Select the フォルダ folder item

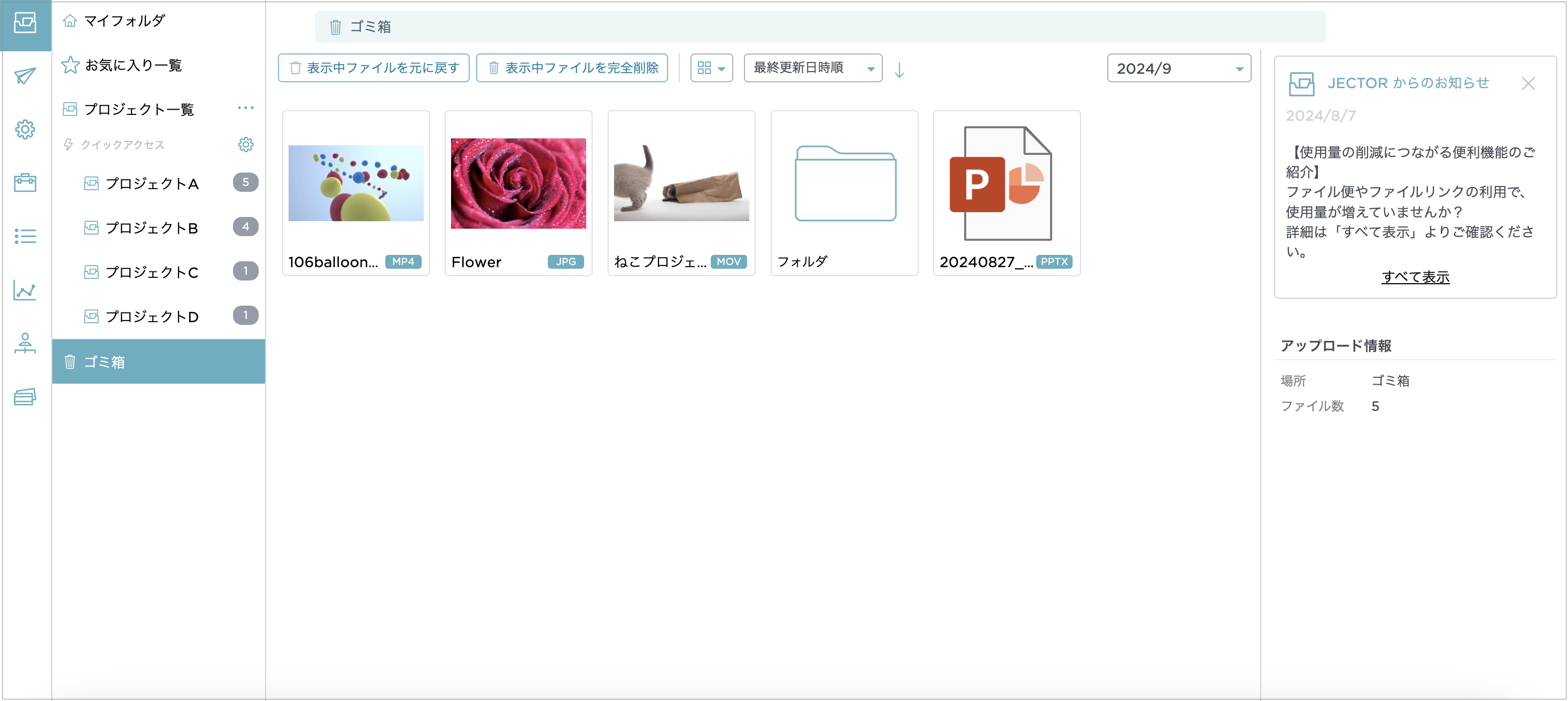[x=844, y=193]
